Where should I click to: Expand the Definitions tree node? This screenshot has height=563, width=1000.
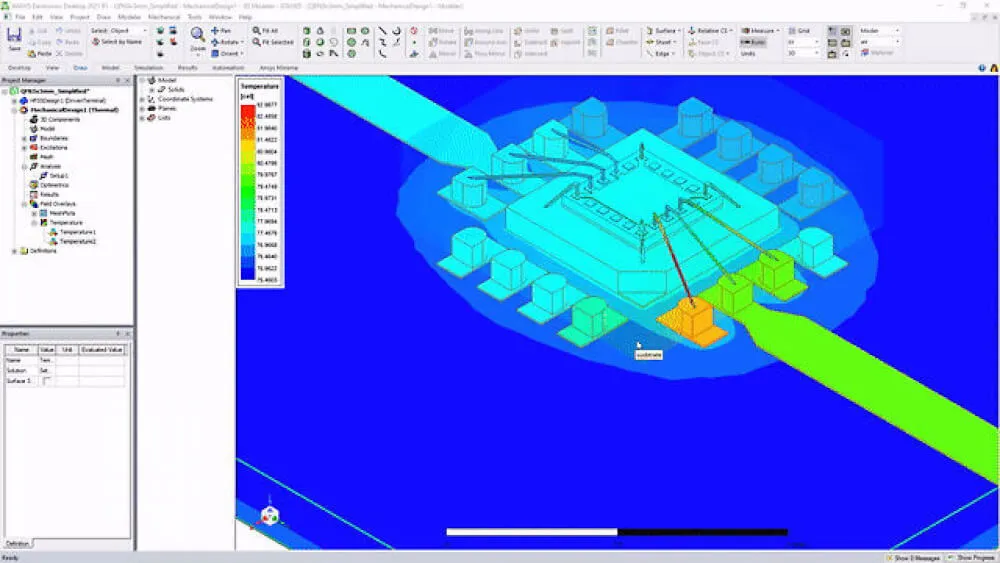14,251
